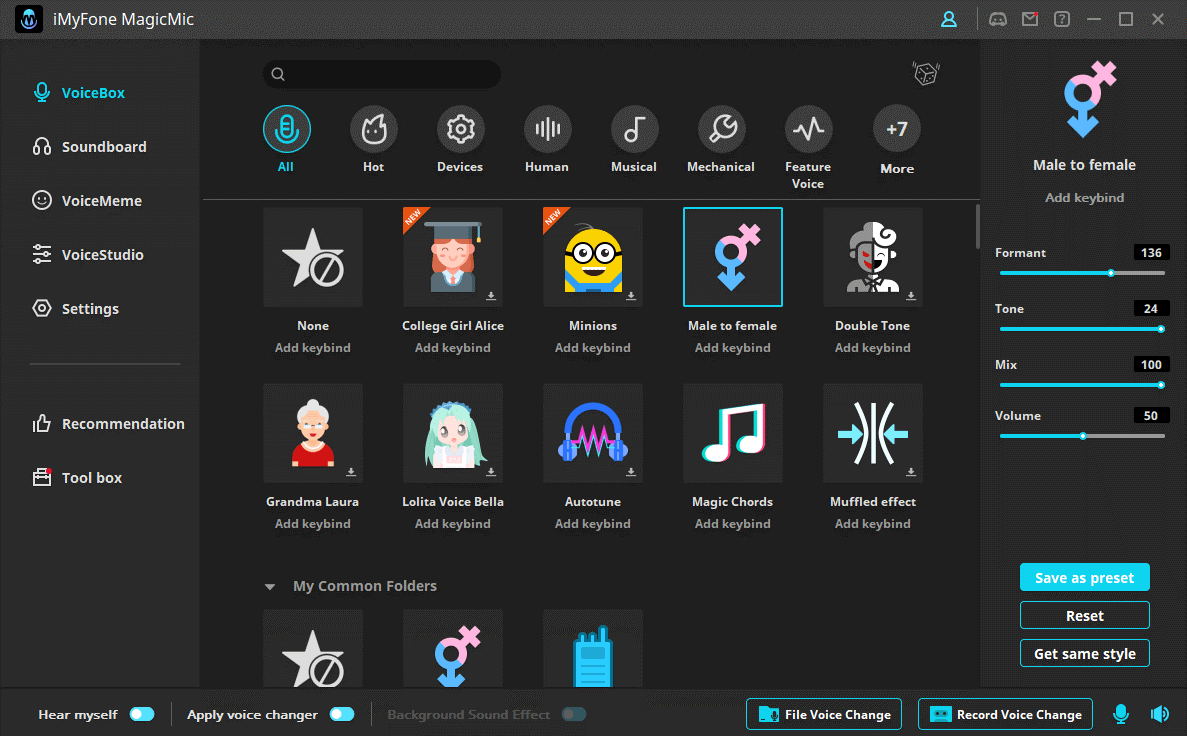Toggle Hear myself off
The height and width of the screenshot is (736, 1187).
pos(142,714)
